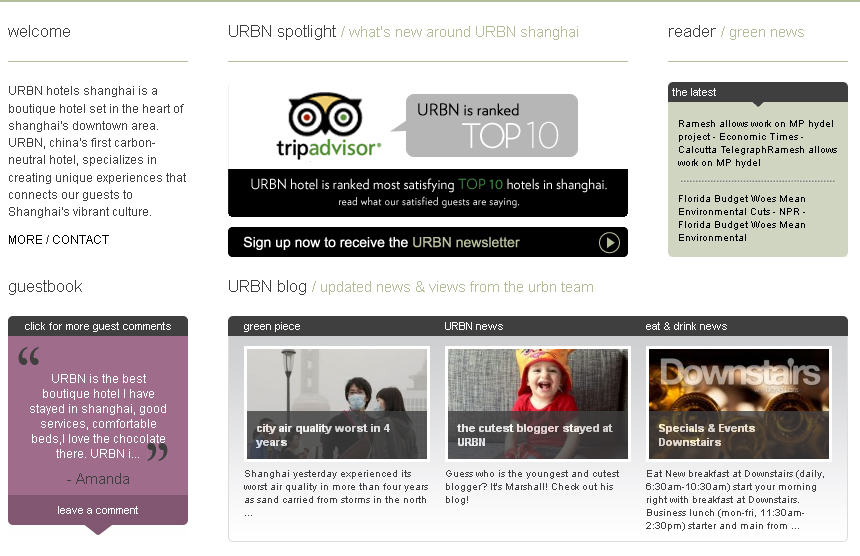The width and height of the screenshot is (860, 556).
Task: Select 'the latest' reader tab
Action: click(694, 92)
